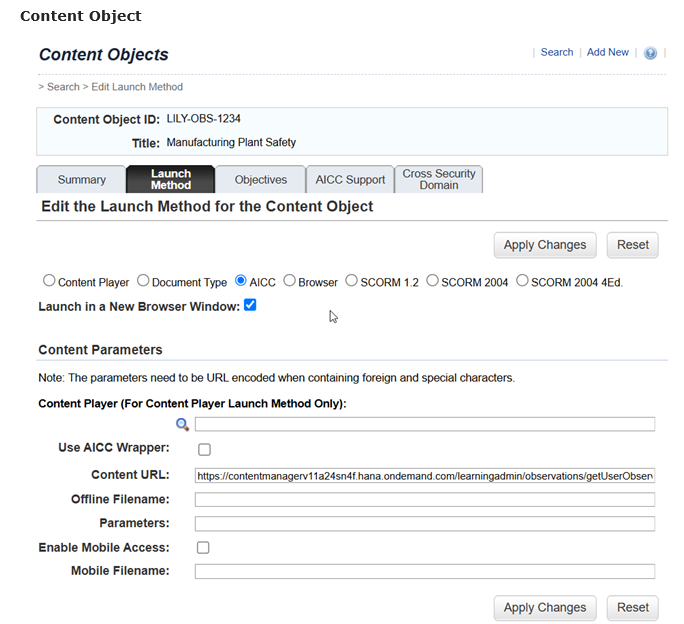This screenshot has width=684, height=624.
Task: Focus the Offline Filename text field
Action: pyautogui.click(x=424, y=499)
